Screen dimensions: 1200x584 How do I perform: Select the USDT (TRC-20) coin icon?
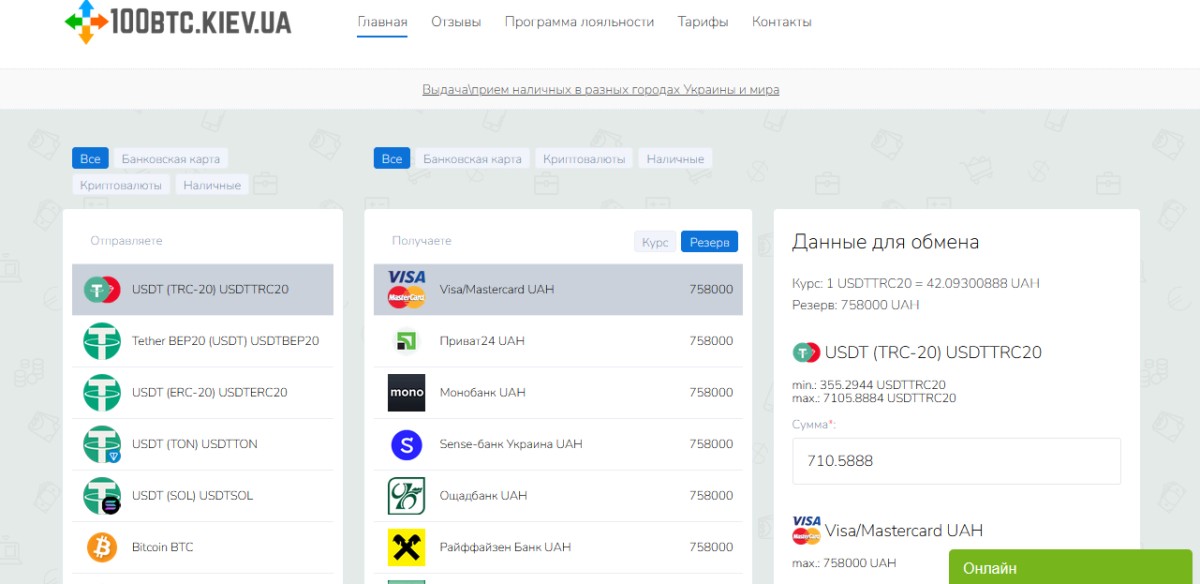click(102, 289)
